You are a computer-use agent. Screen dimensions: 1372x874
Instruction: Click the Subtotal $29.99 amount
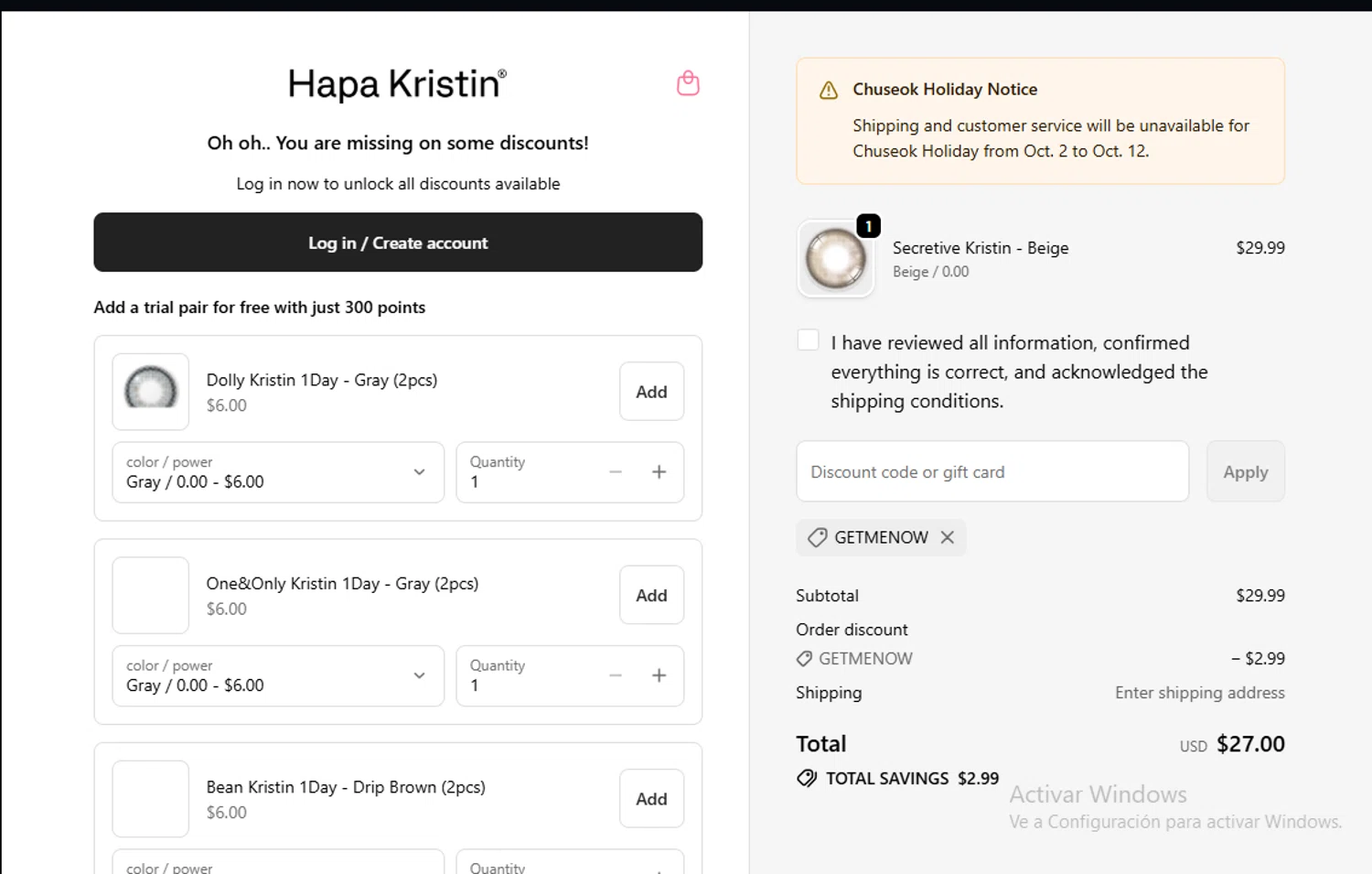tap(1260, 596)
